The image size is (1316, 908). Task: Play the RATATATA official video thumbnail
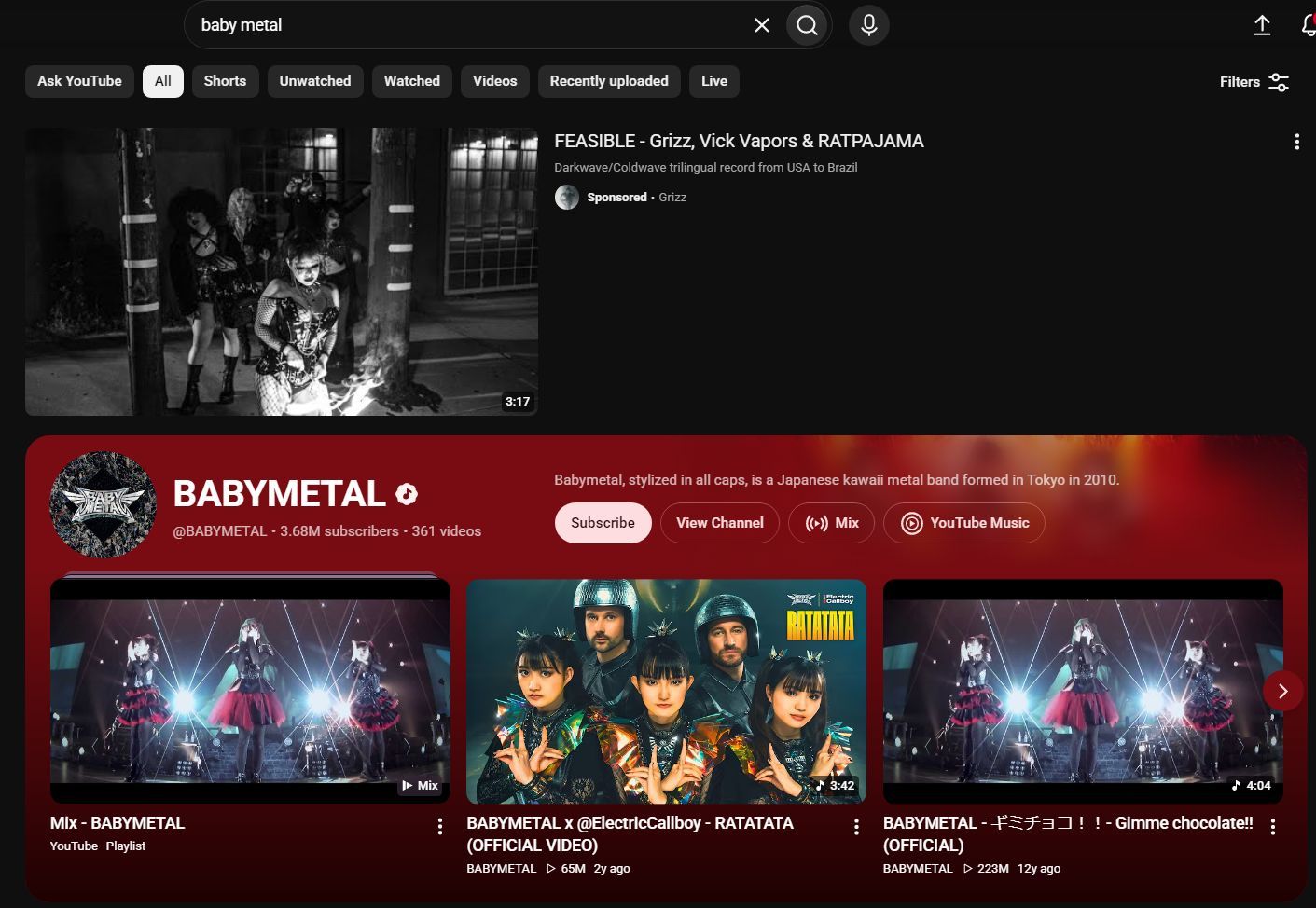pyautogui.click(x=667, y=691)
